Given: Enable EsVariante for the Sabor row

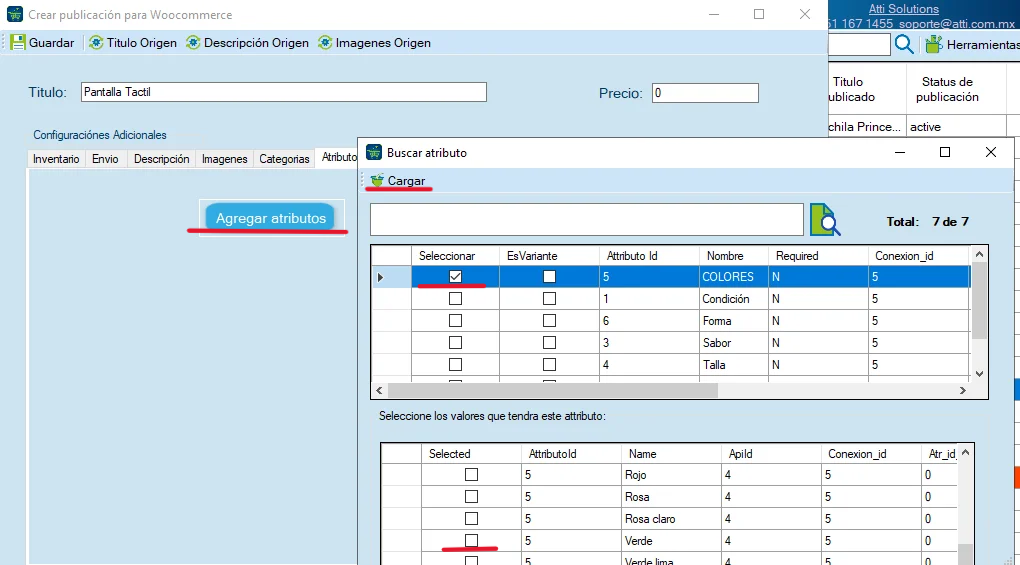Looking at the screenshot, I should click(x=550, y=343).
